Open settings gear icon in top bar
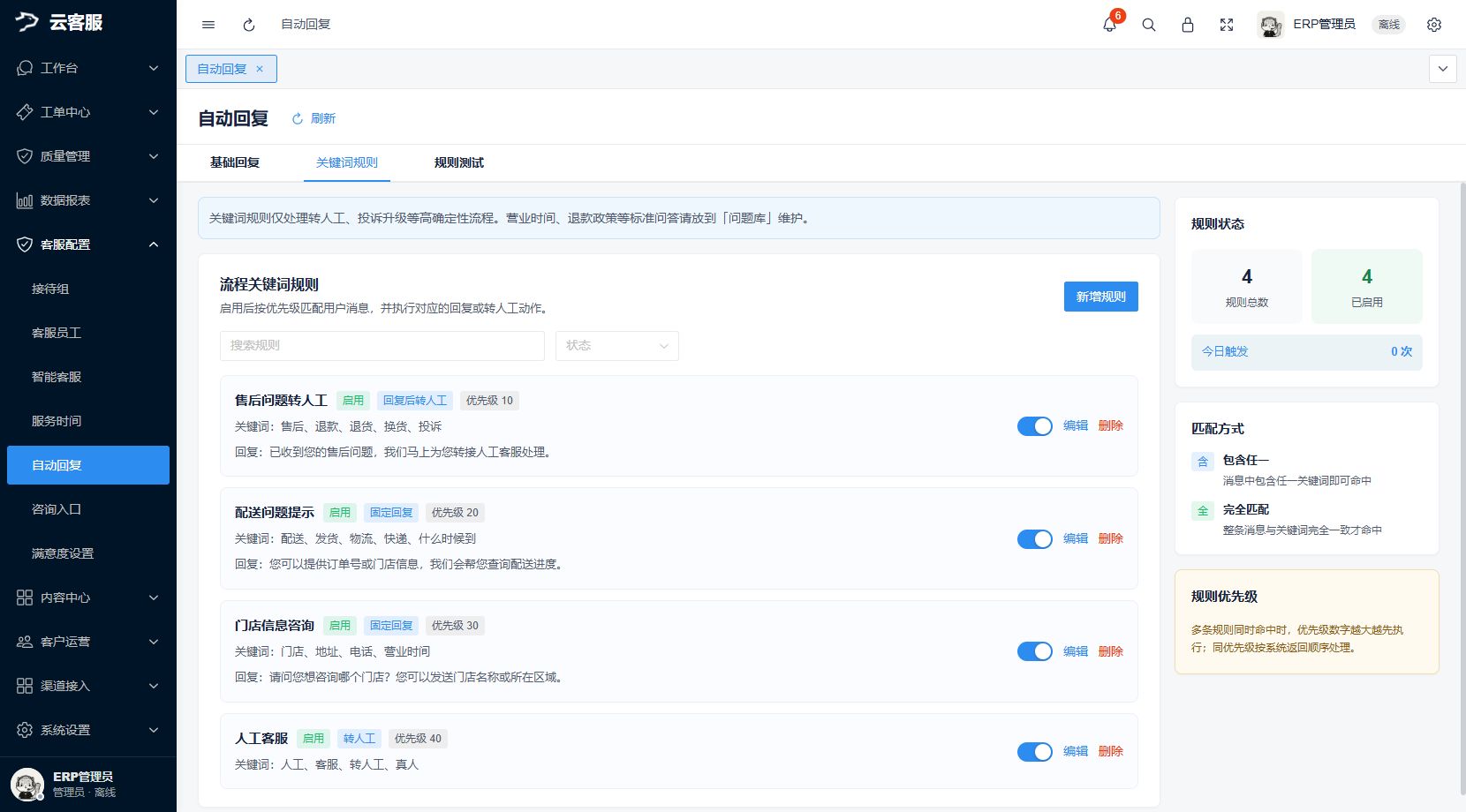 click(1434, 25)
